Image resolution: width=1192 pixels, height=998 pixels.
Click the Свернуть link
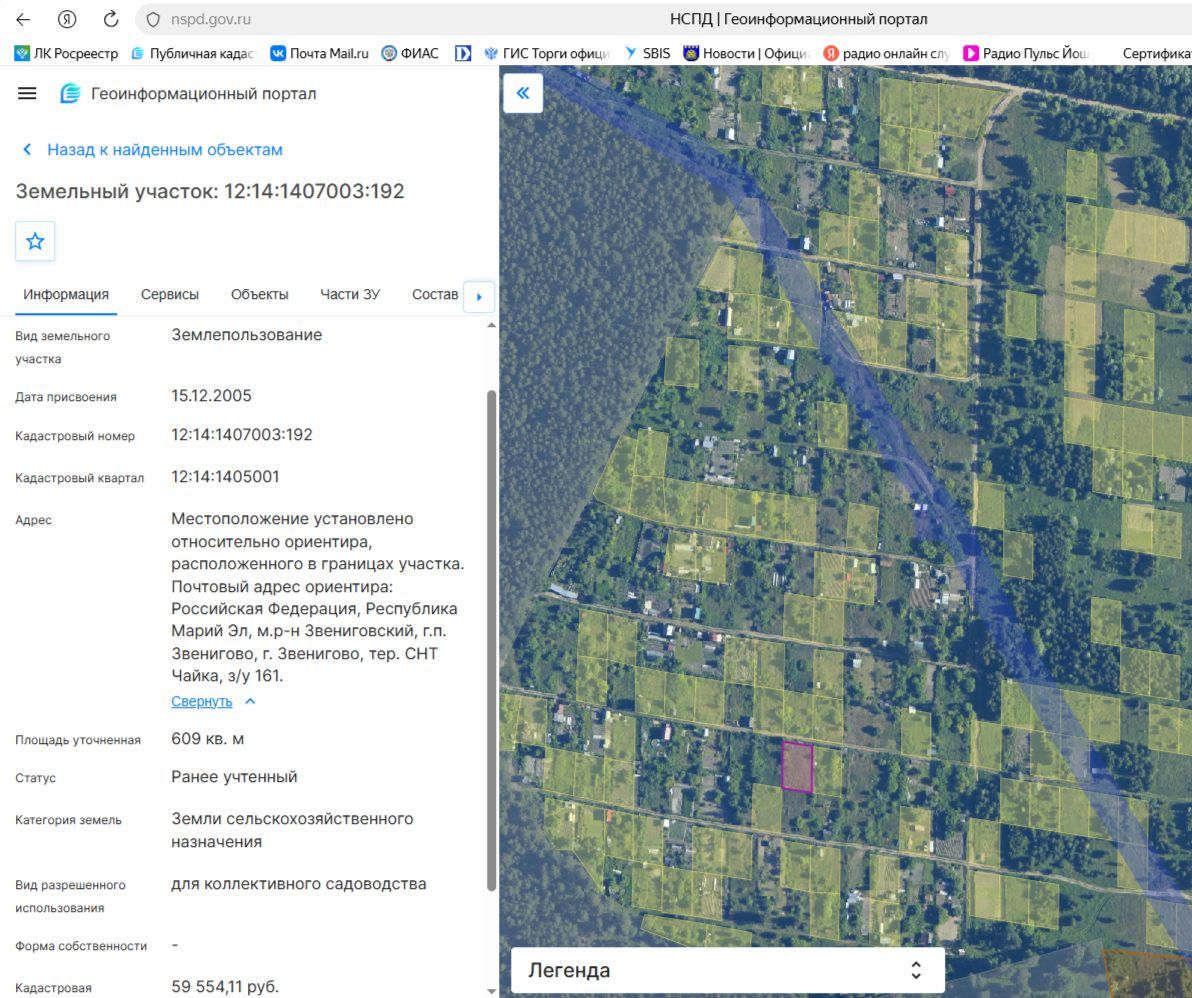pos(201,702)
